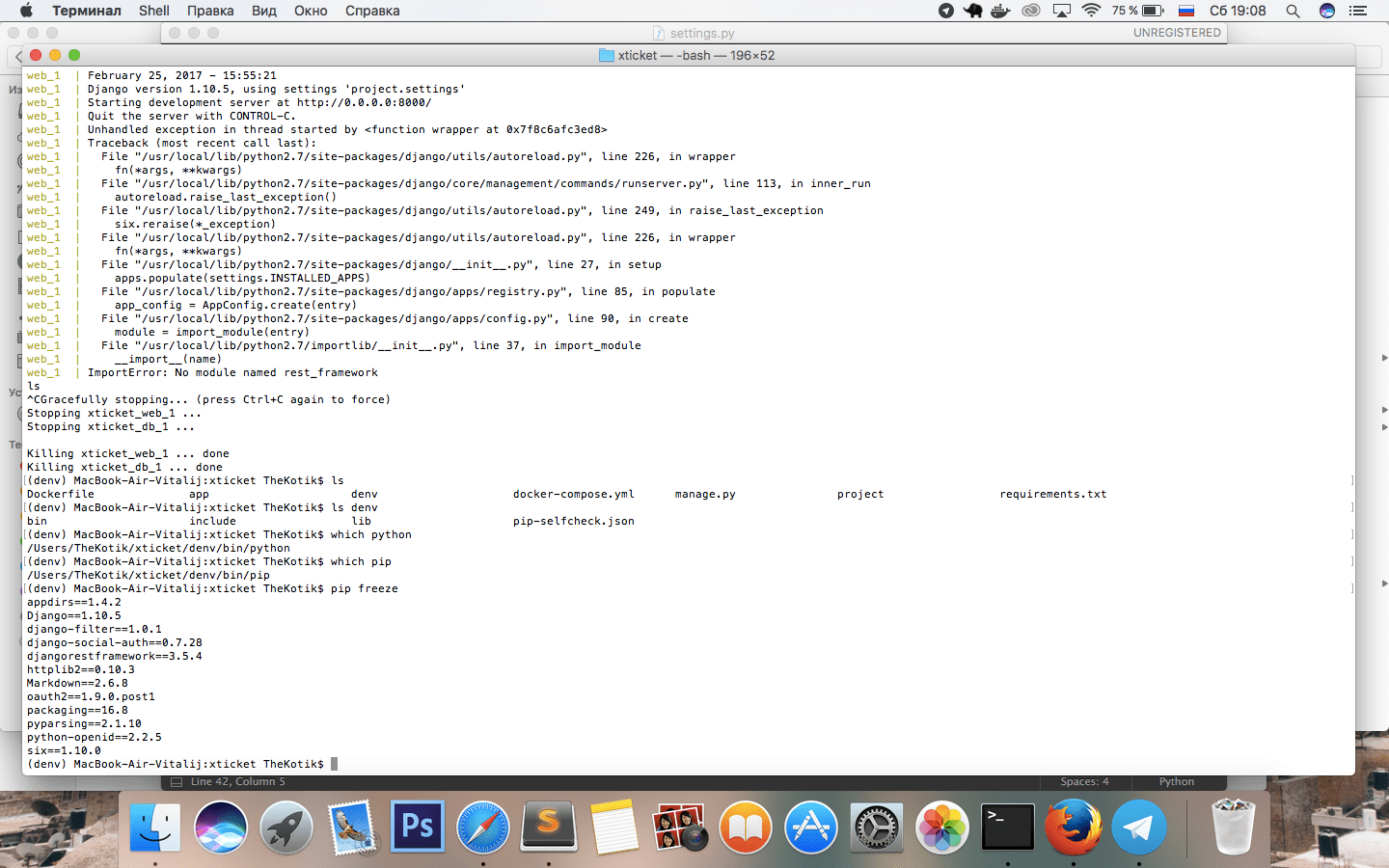Open Firefox from the Dock
Screen dimensions: 1389x868
point(1074,827)
